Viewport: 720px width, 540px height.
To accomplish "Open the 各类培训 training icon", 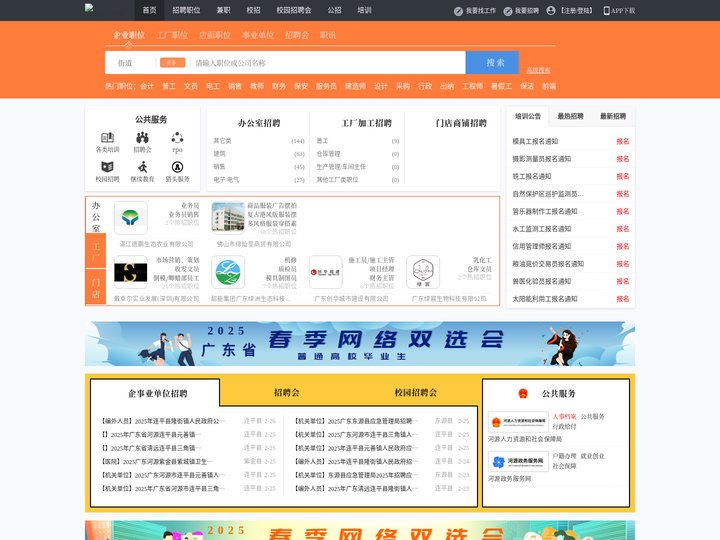I will pyautogui.click(x=107, y=137).
